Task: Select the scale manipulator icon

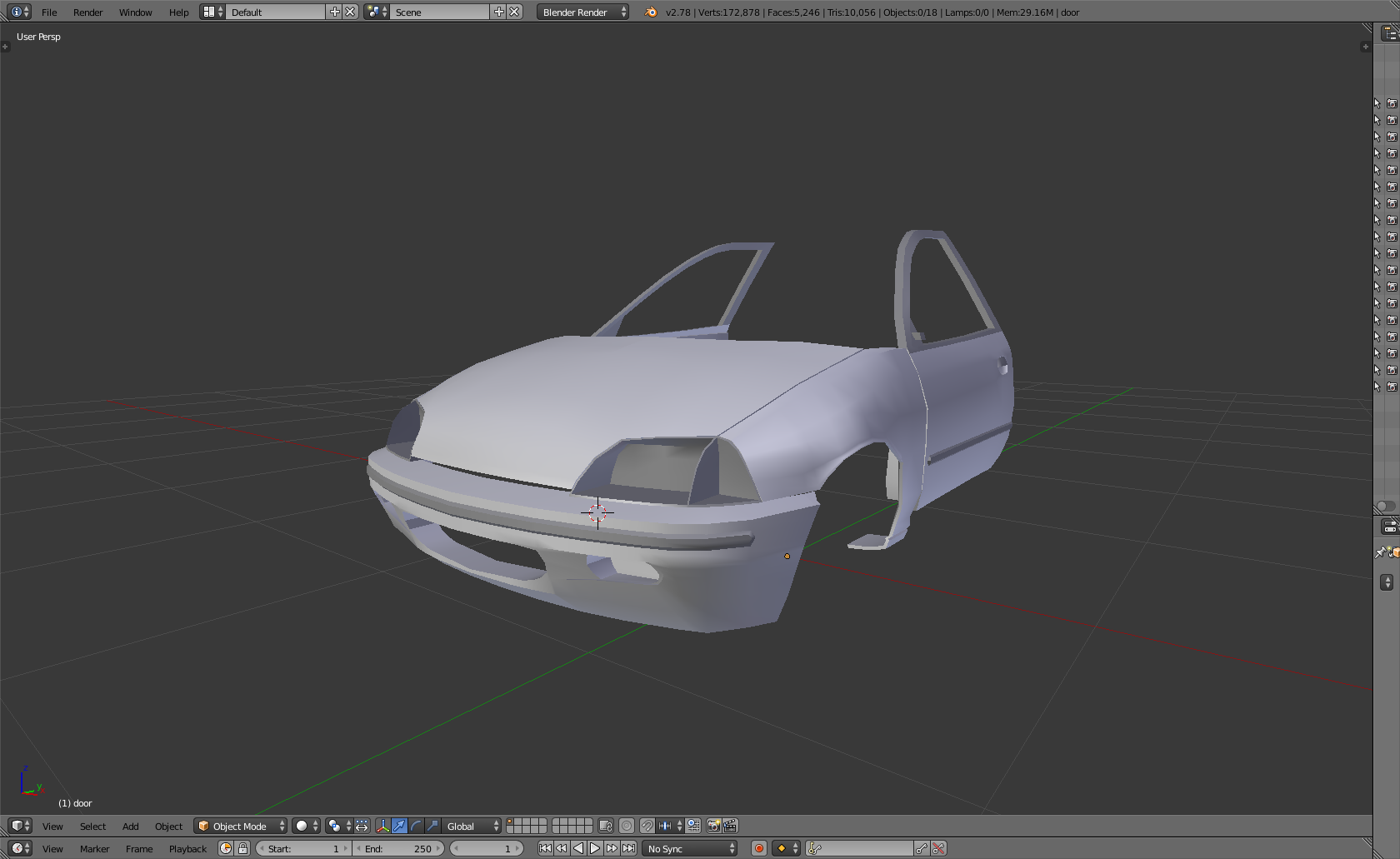Action: 432,826
